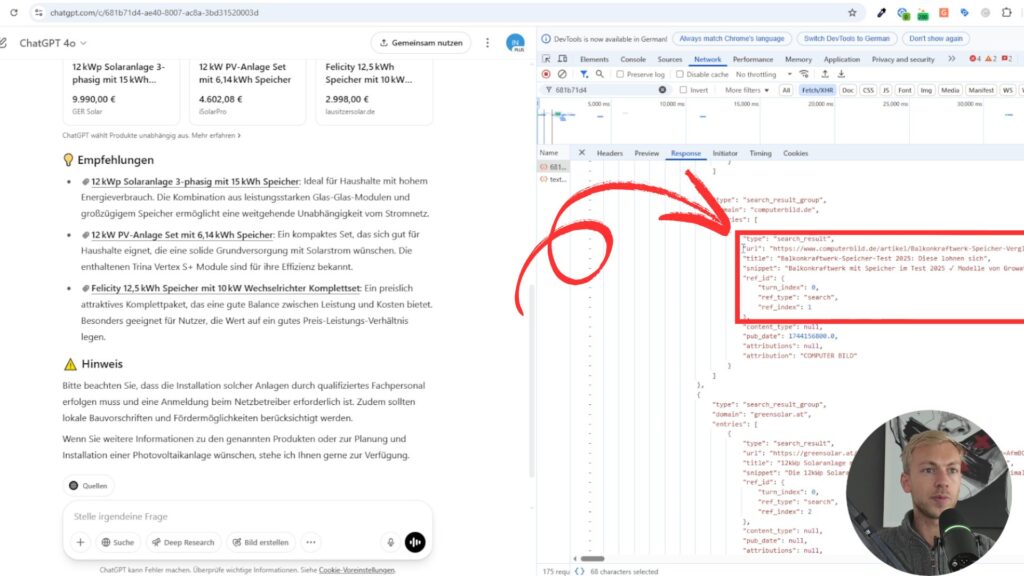Enable the Preserve log checkbox

(620, 74)
